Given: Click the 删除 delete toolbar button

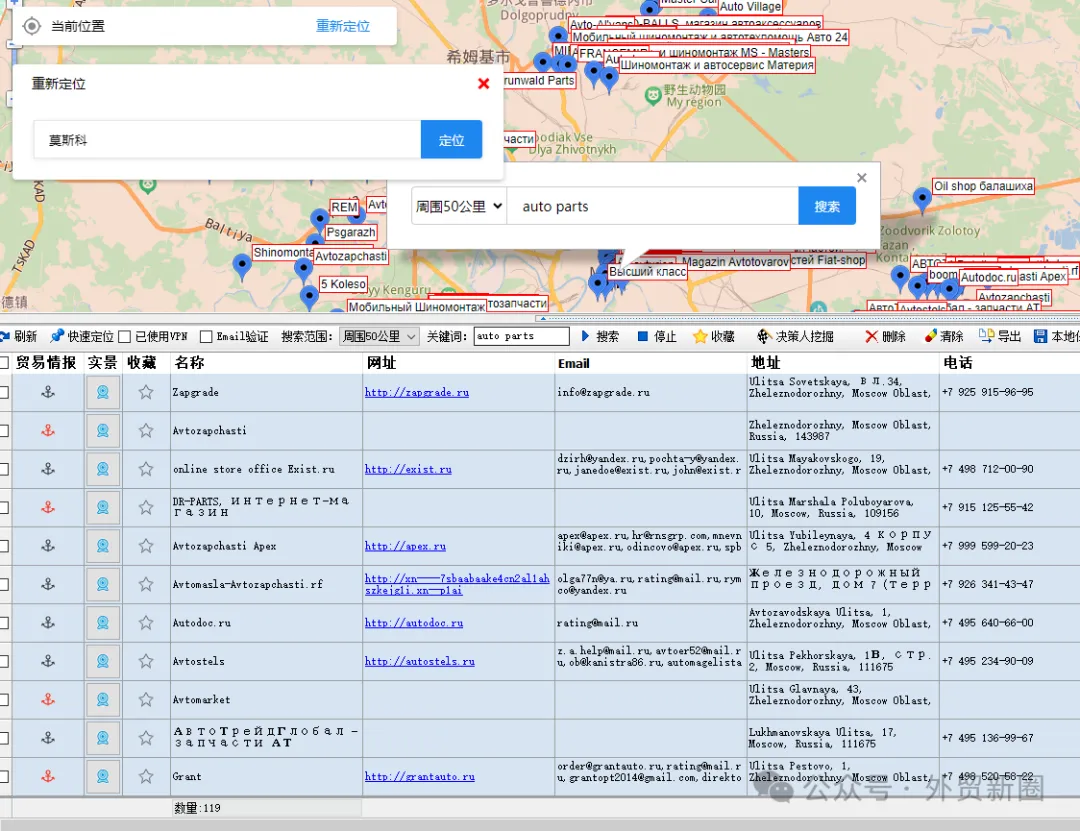Looking at the screenshot, I should (x=886, y=336).
